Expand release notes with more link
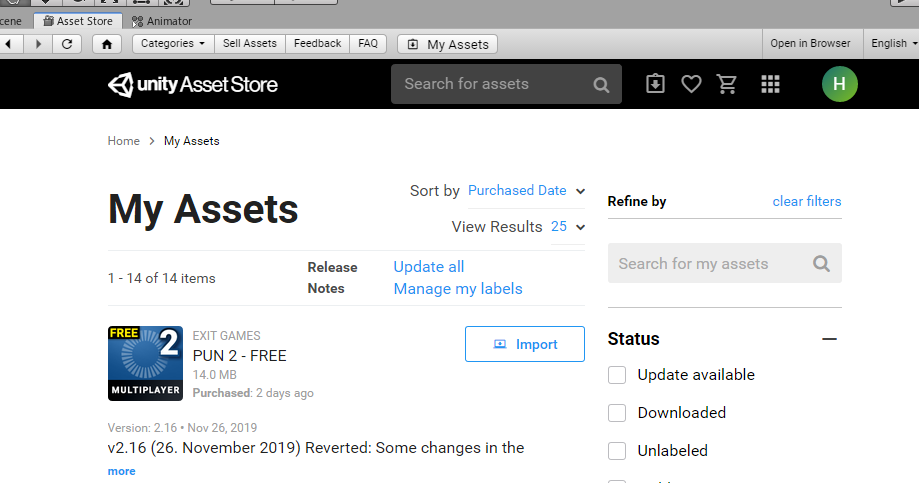This screenshot has height=483, width=919. 121,471
